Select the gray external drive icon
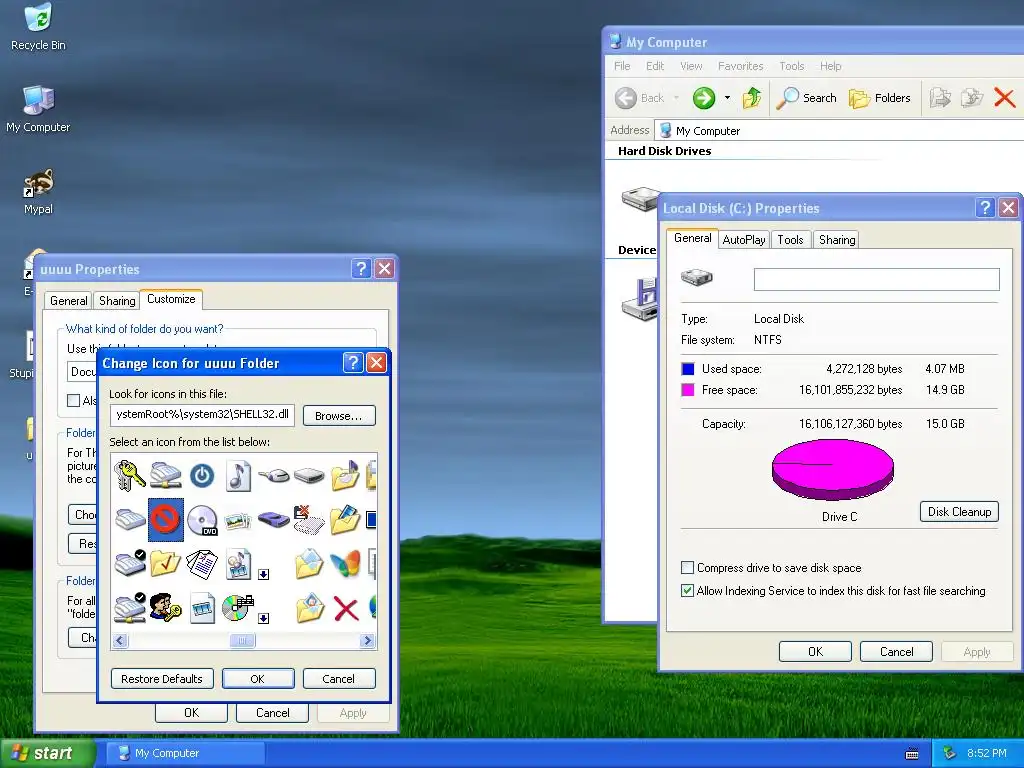 (310, 475)
